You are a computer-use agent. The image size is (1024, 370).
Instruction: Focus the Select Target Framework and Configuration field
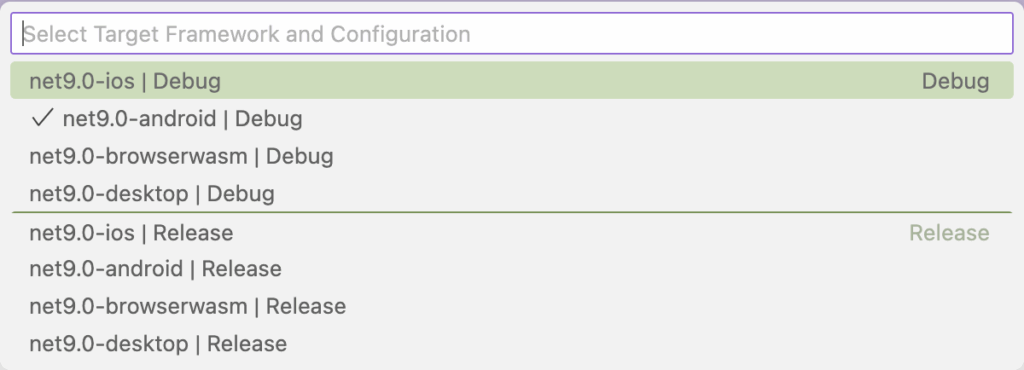[x=512, y=33]
